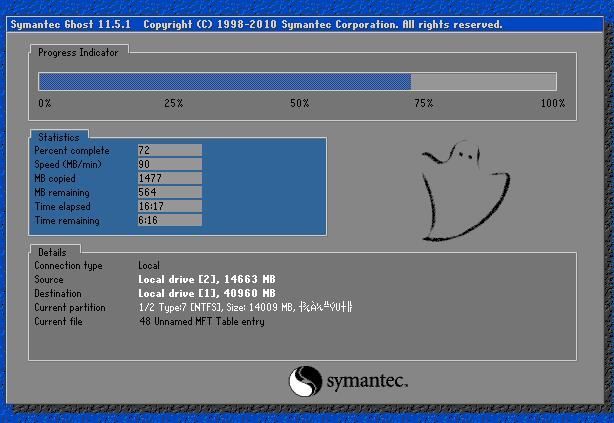Click the blue progress bar fill
Viewport: 614px width, 423px height.
[224, 82]
